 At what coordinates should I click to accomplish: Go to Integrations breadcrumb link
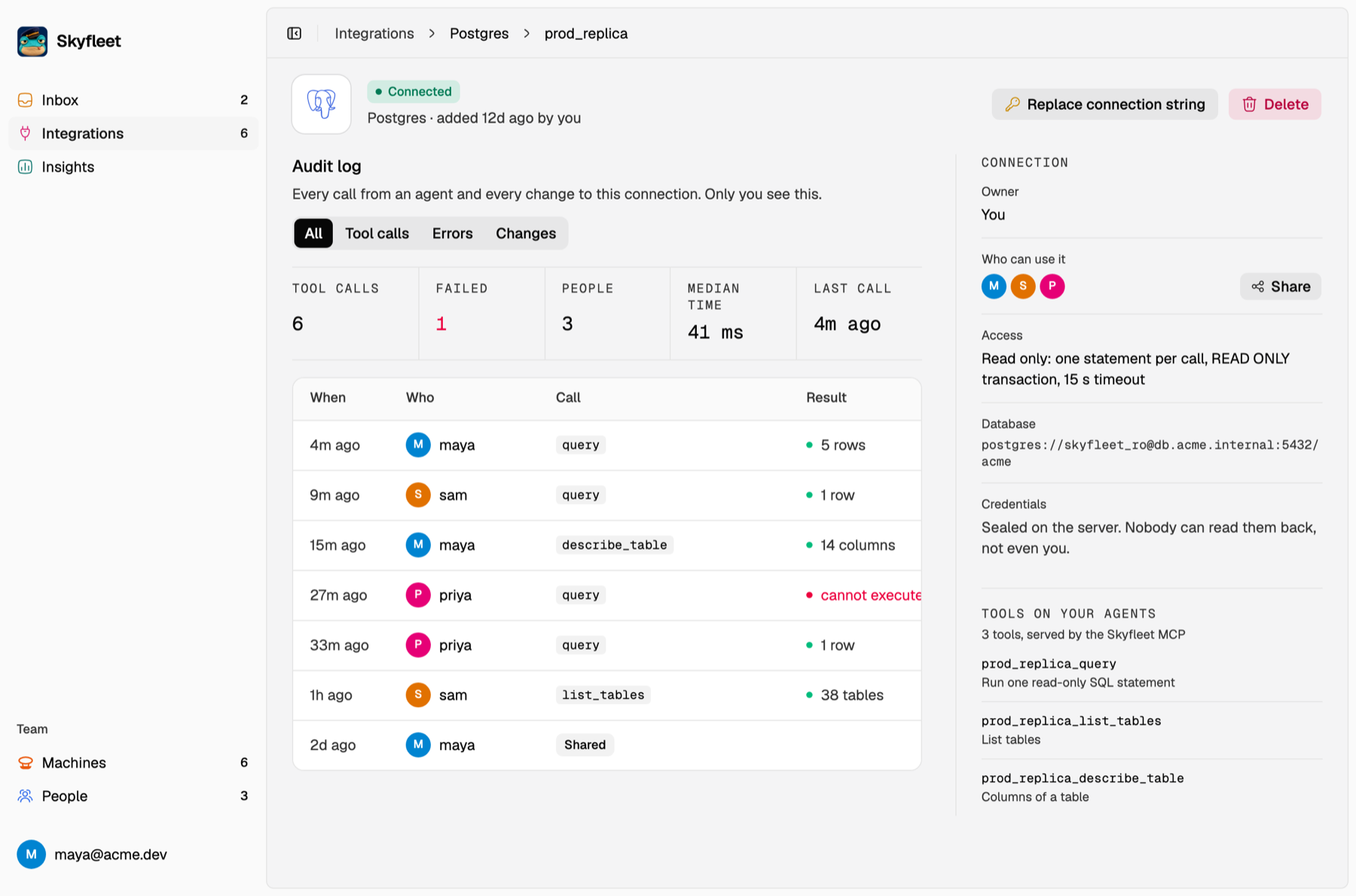374,33
